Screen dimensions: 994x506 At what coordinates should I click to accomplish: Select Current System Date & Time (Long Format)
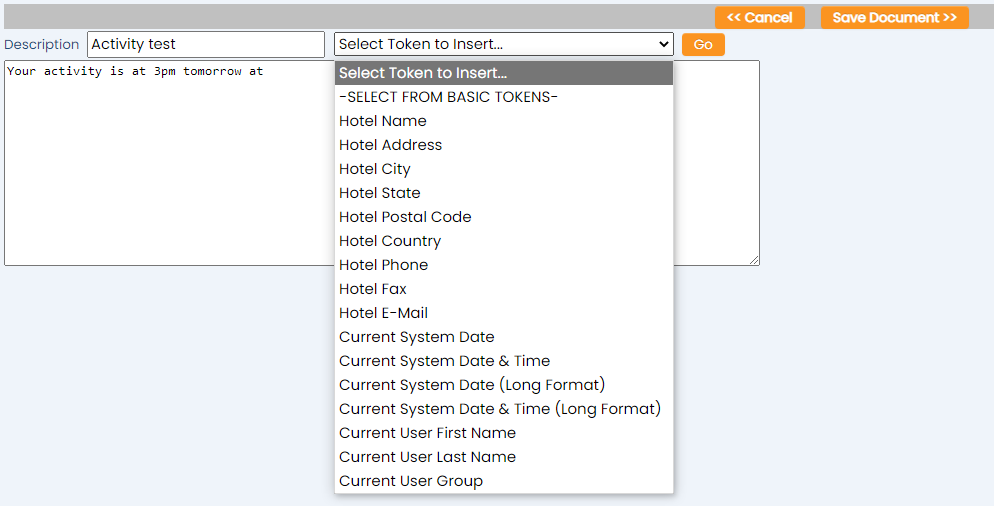(504, 409)
